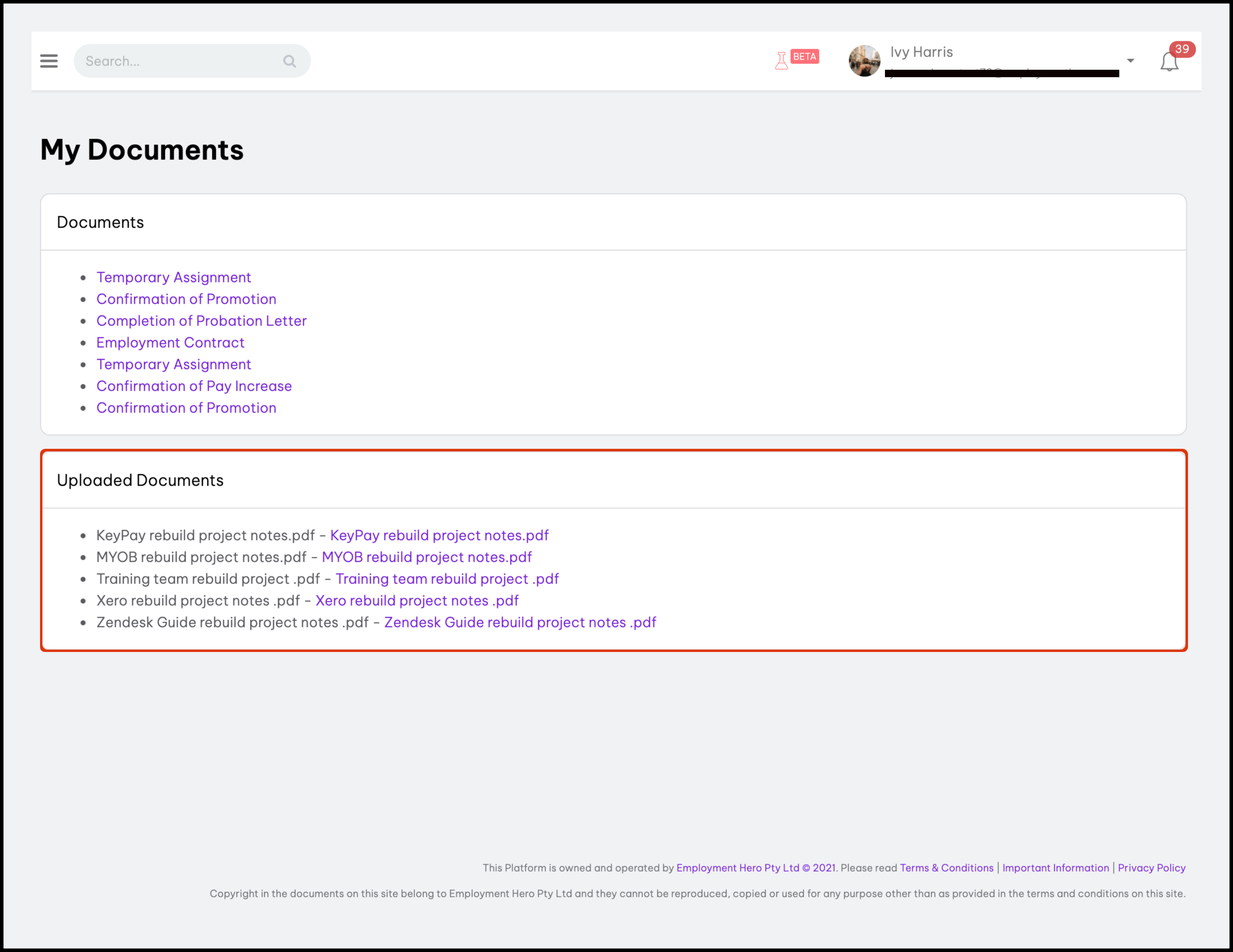1233x952 pixels.
Task: Open first Temporary Assignment document link
Action: (x=174, y=277)
